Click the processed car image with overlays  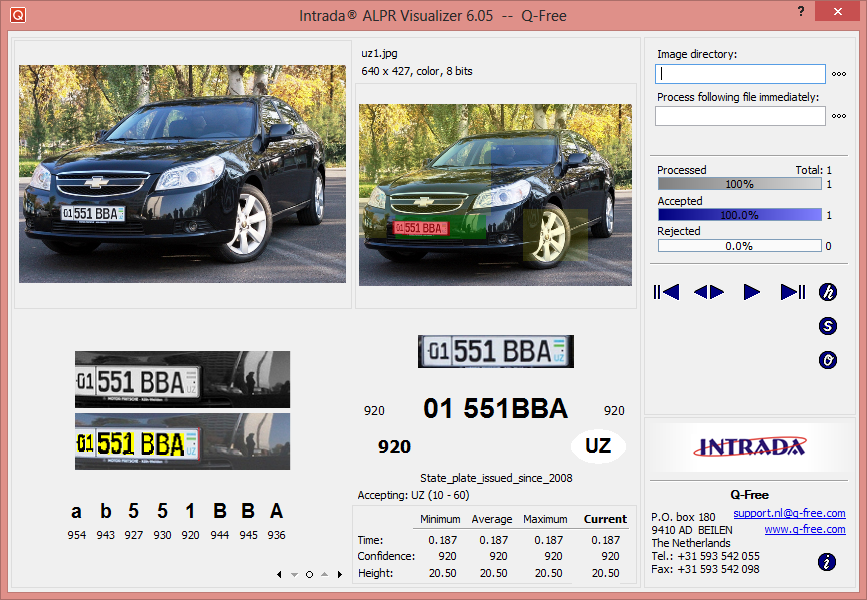(495, 195)
